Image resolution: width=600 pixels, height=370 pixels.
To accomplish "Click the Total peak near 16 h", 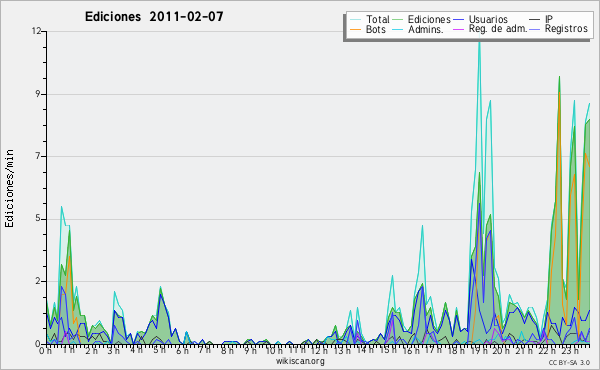I will point(422,226).
